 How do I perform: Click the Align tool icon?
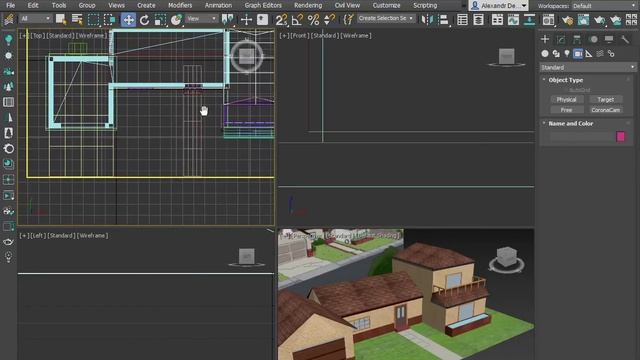444,19
